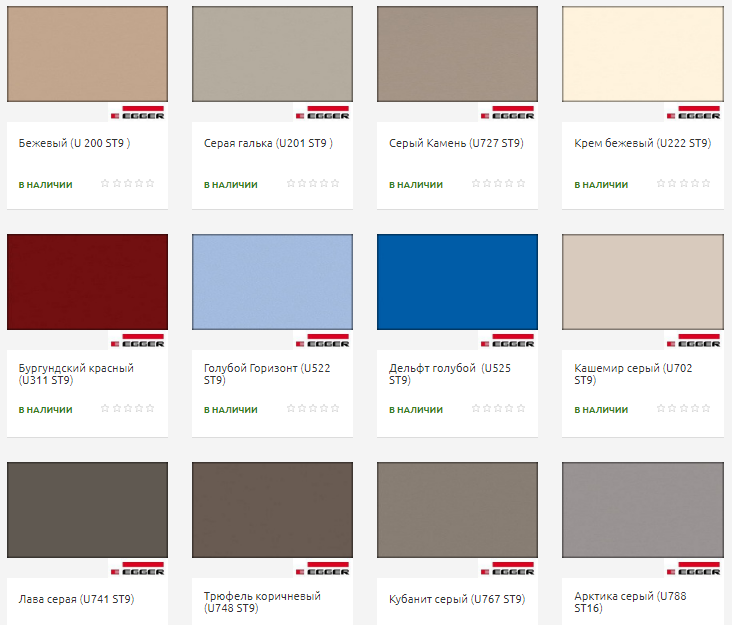
Task: Click the EGGER logo under Дельфт голубой swatch
Action: 507,340
